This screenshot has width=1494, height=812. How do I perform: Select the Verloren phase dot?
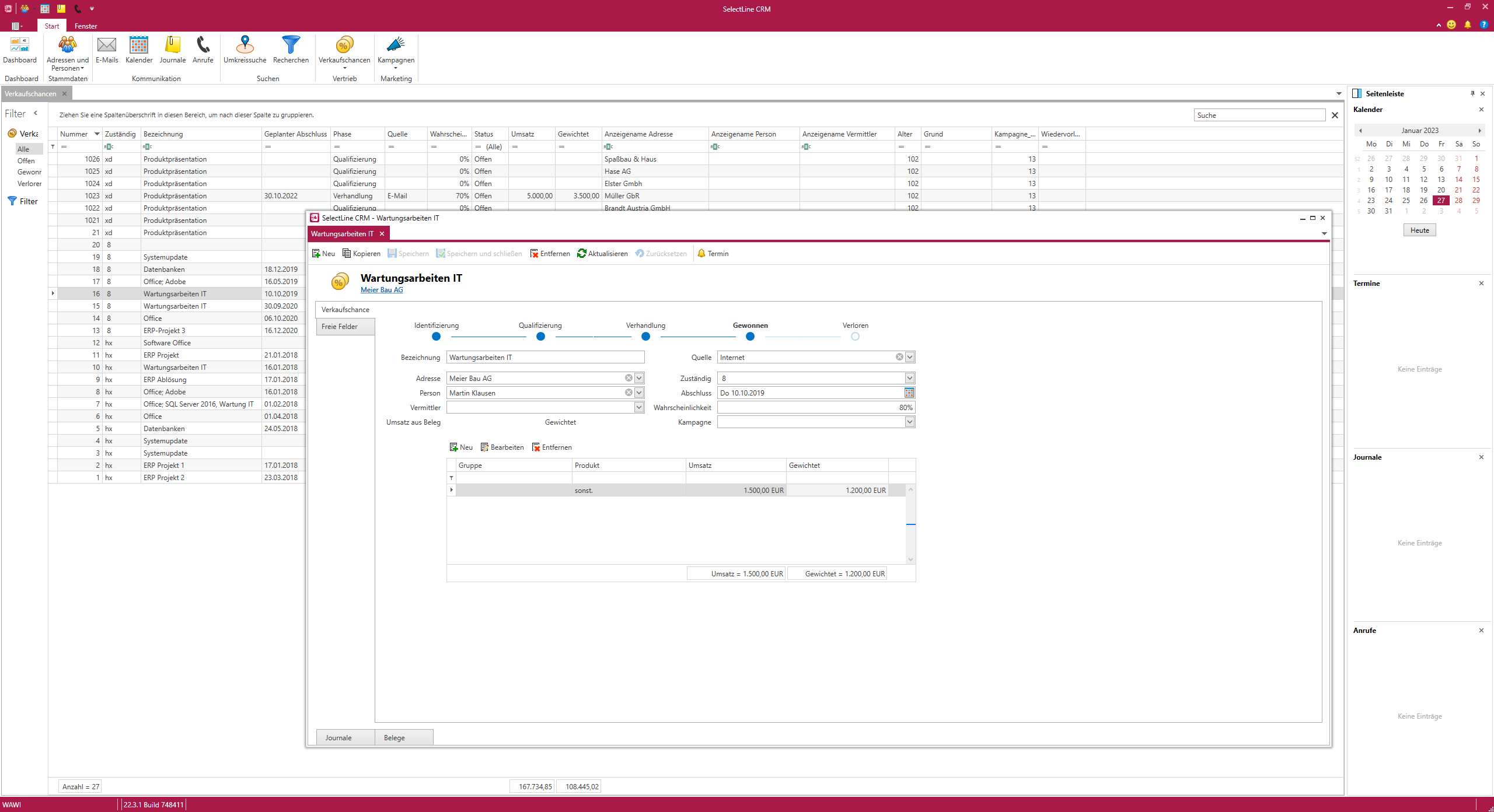coord(855,337)
